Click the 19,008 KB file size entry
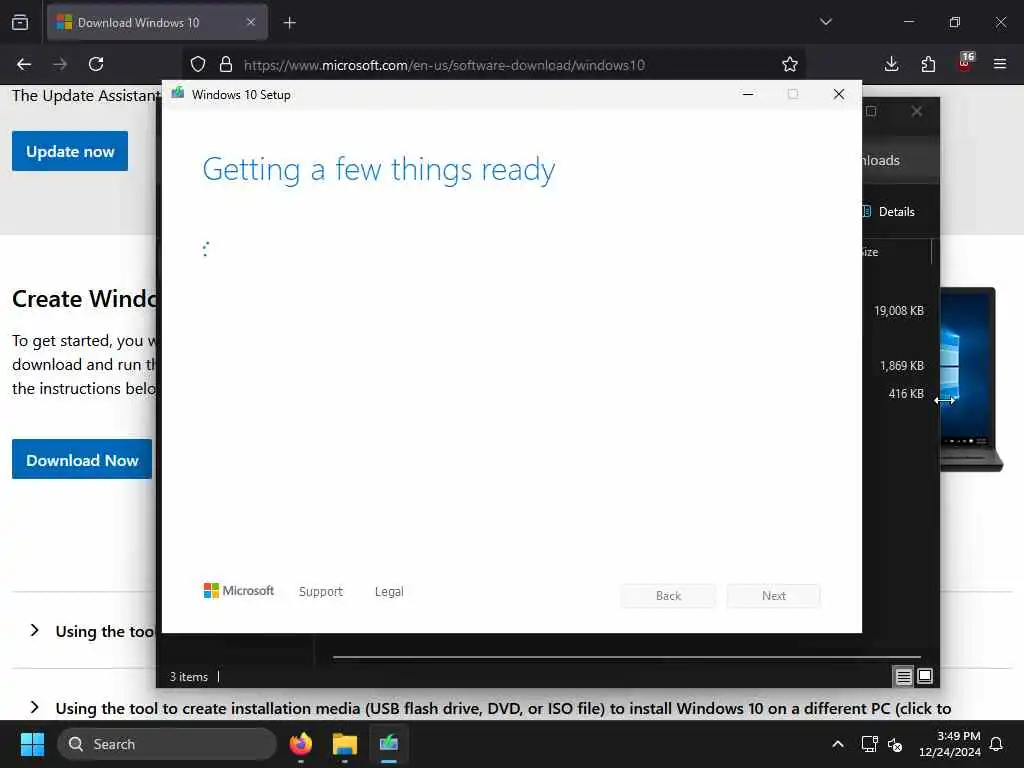 tap(899, 311)
